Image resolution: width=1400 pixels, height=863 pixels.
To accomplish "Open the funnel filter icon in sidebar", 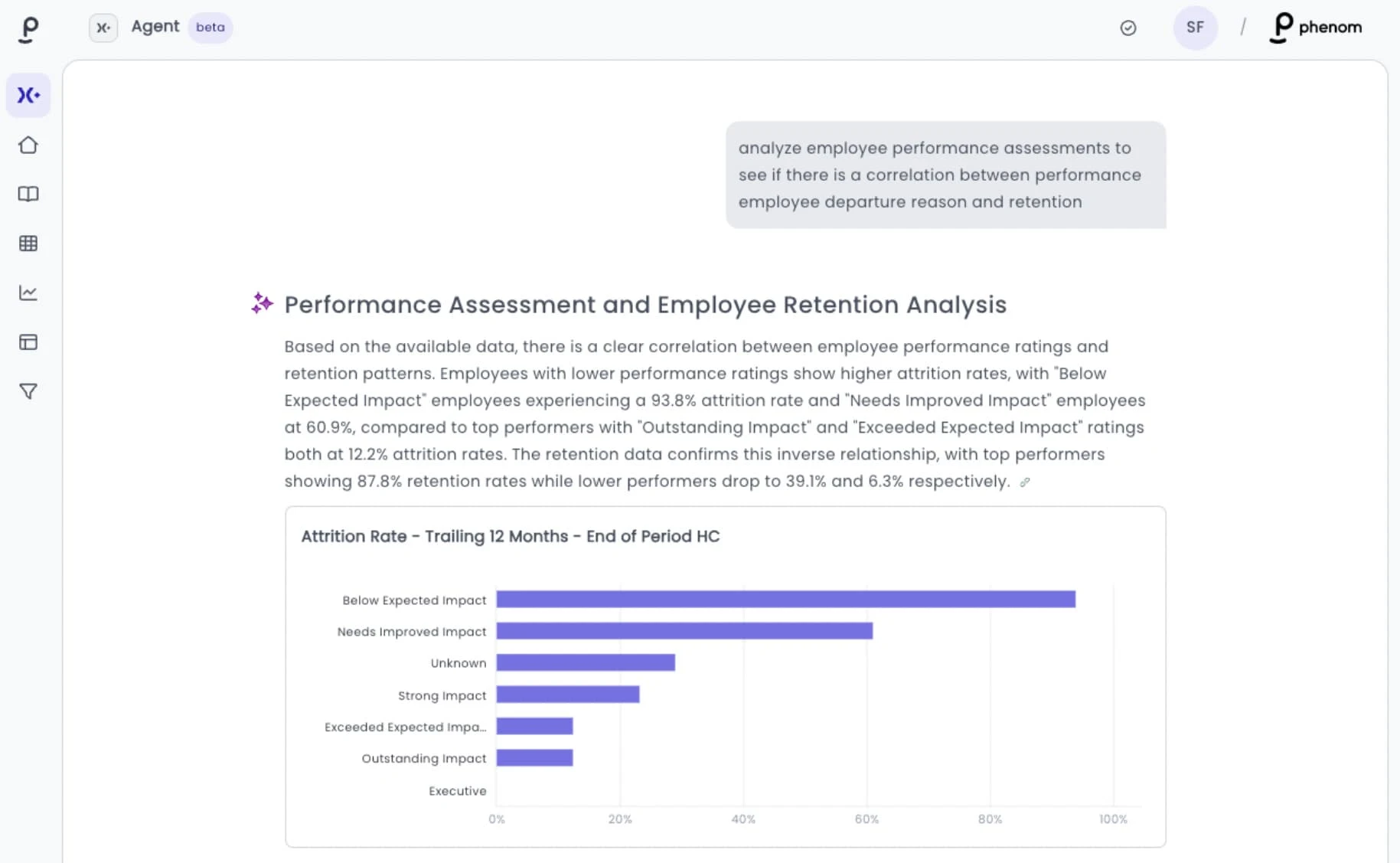I will coord(28,391).
